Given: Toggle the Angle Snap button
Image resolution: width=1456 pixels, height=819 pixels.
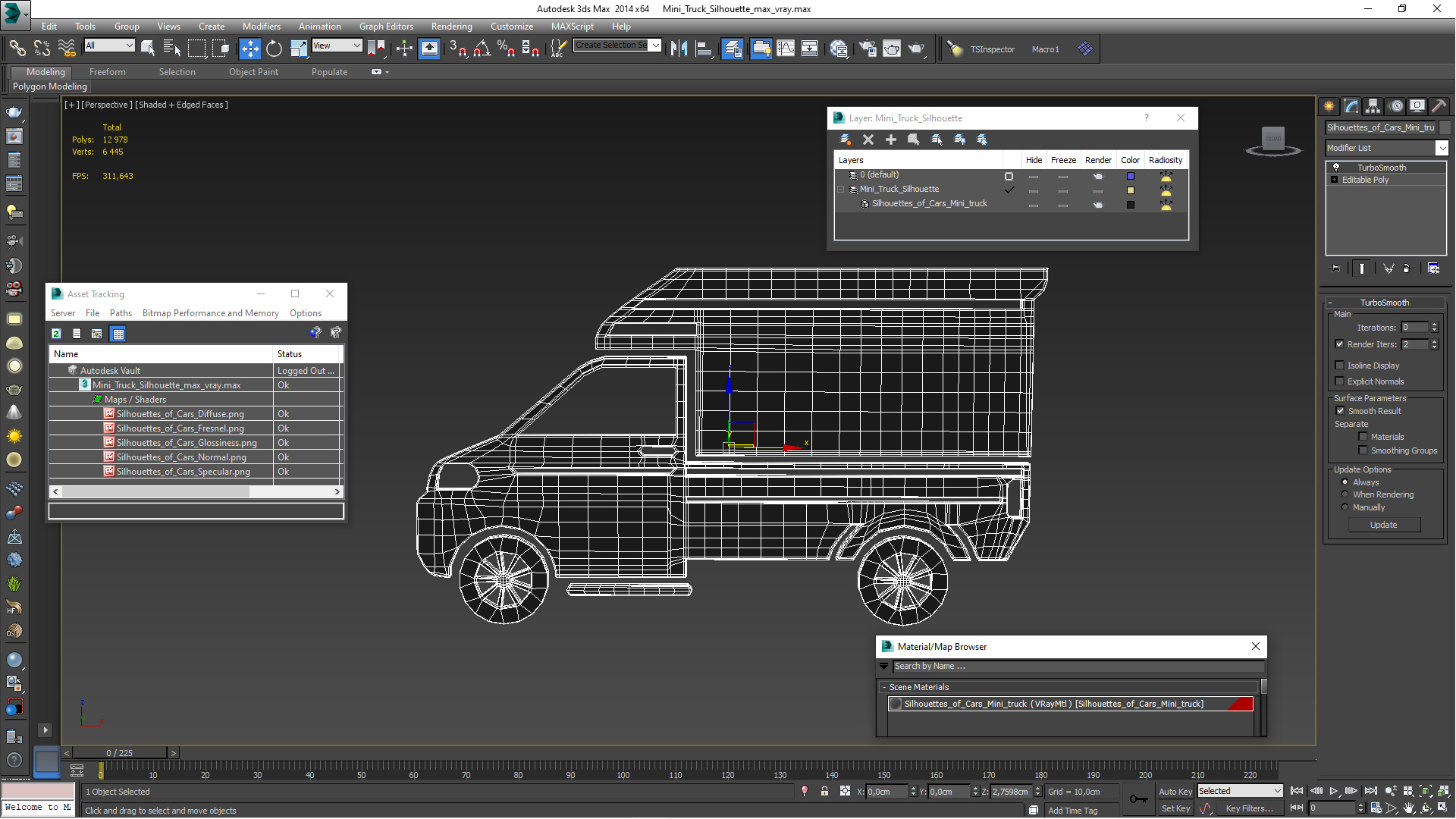Looking at the screenshot, I should coord(482,49).
